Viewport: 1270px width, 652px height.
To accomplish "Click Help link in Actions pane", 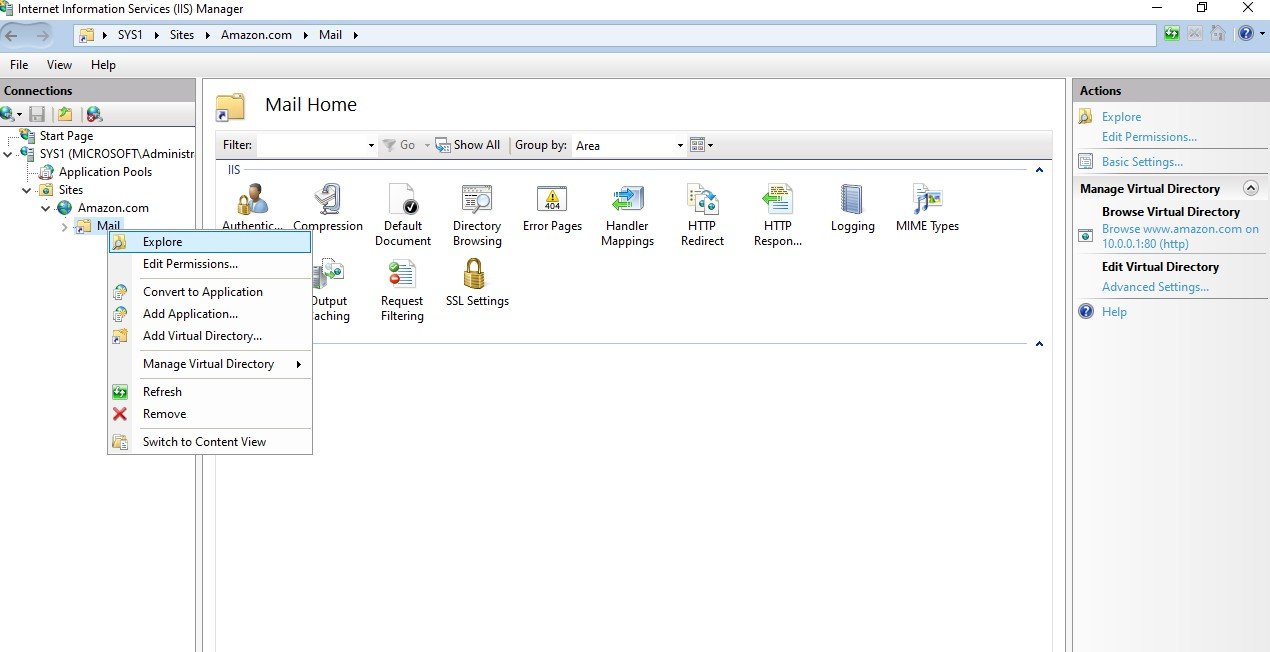I will [1114, 312].
